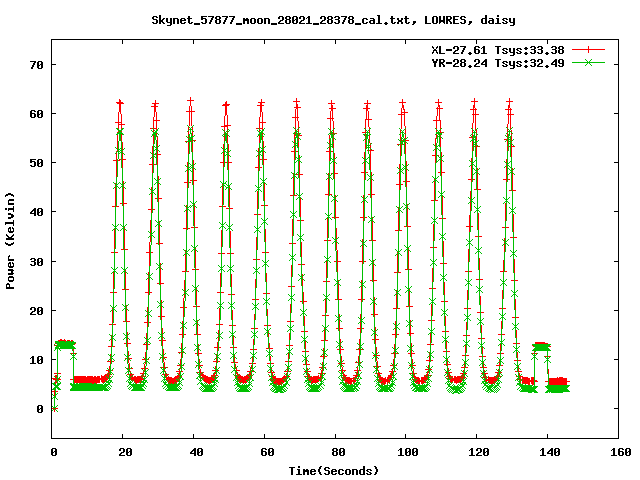The height and width of the screenshot is (480, 640).
Task: Click the 'Power (Kelvin)' y-axis label
Action: (10, 241)
